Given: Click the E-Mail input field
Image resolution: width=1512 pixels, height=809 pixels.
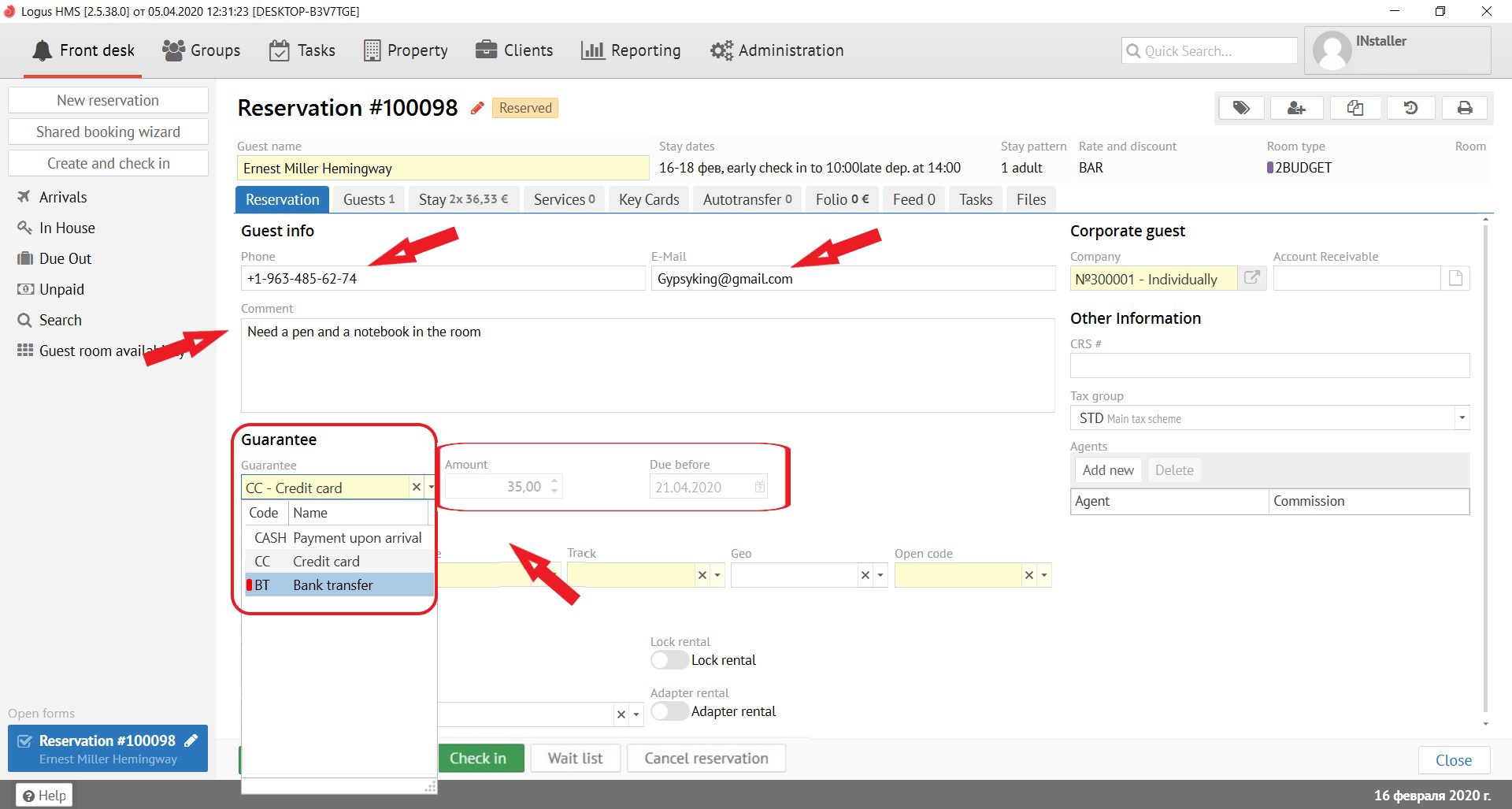Looking at the screenshot, I should coord(853,278).
